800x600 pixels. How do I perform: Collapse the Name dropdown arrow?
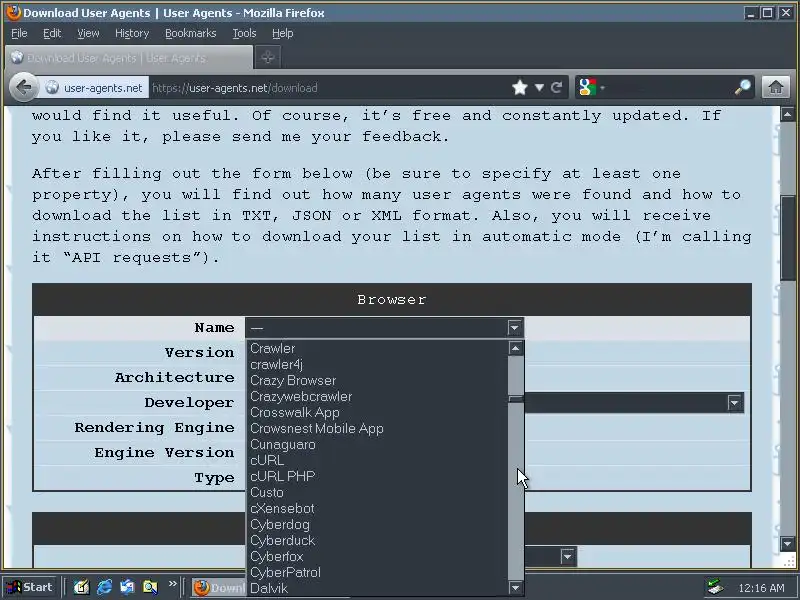point(514,328)
